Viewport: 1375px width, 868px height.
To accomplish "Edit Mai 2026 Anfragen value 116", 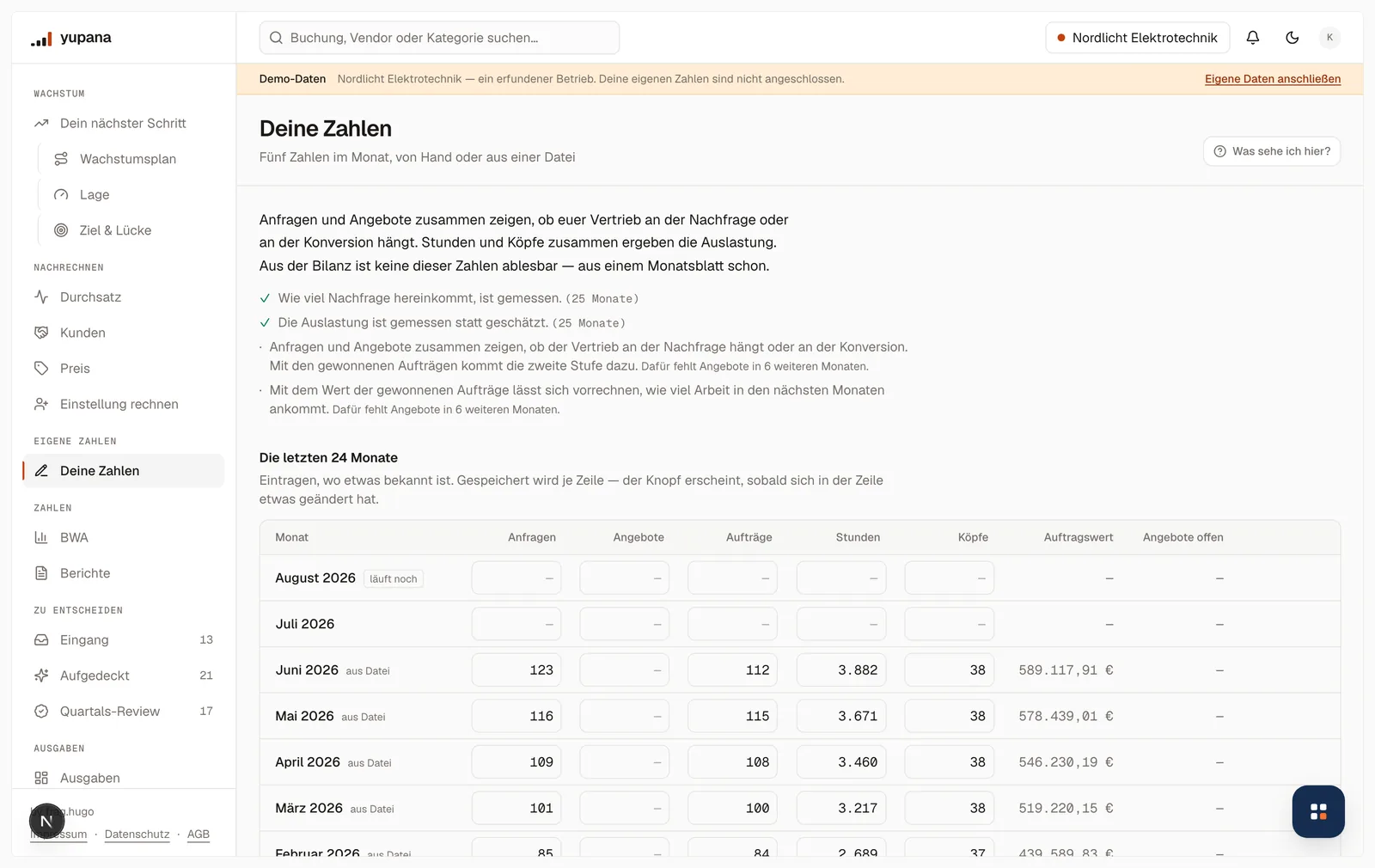I will 516,716.
